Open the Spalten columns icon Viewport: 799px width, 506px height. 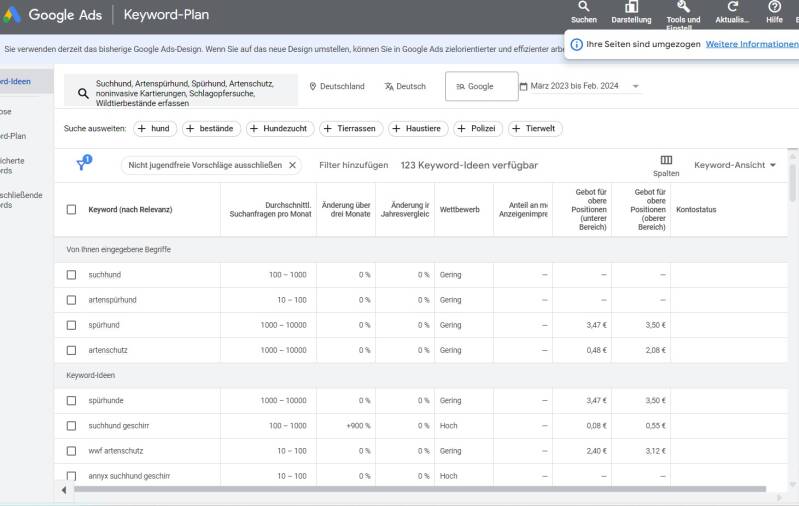666,160
